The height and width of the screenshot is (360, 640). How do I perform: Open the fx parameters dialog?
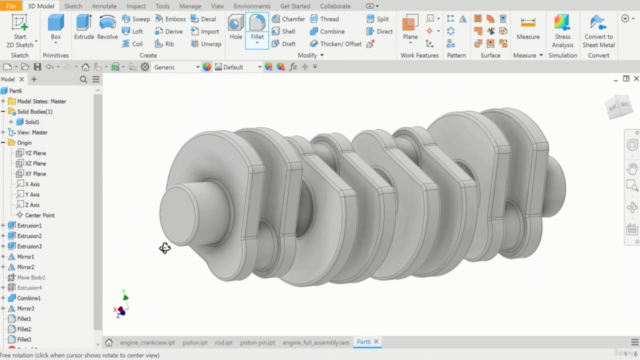(x=293, y=67)
